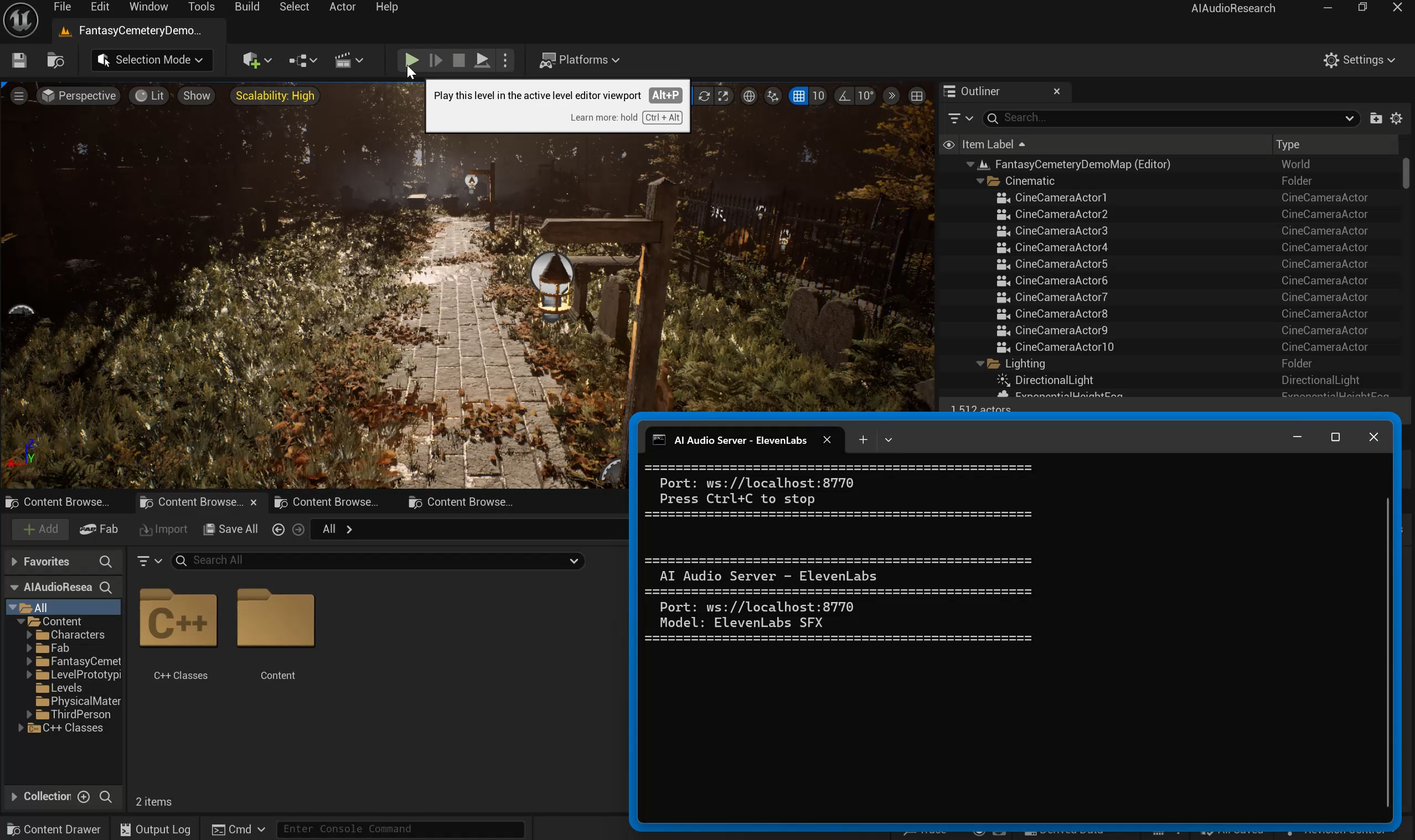The width and height of the screenshot is (1415, 840).
Task: Save the current level with disk icon
Action: [x=19, y=60]
